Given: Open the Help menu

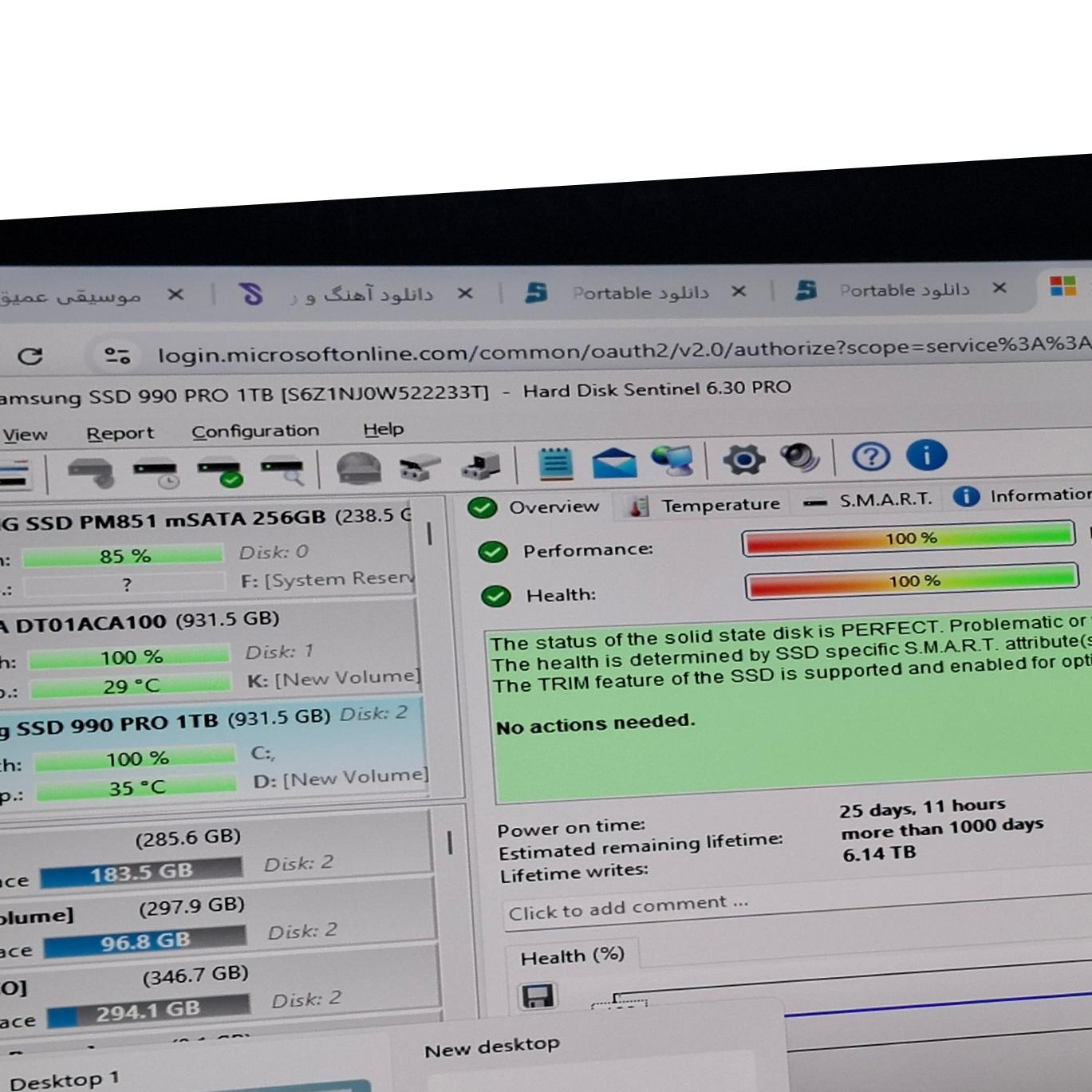Looking at the screenshot, I should tap(383, 429).
